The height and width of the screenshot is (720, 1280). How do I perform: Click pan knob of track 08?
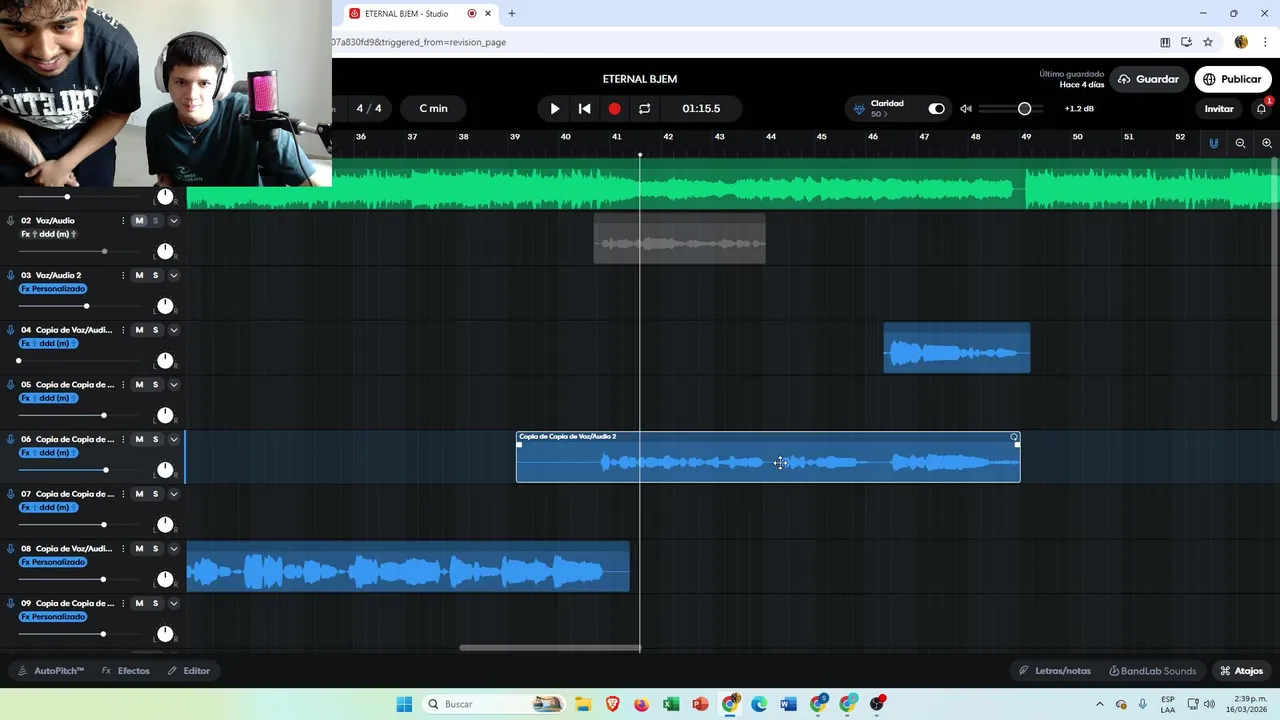(x=165, y=579)
